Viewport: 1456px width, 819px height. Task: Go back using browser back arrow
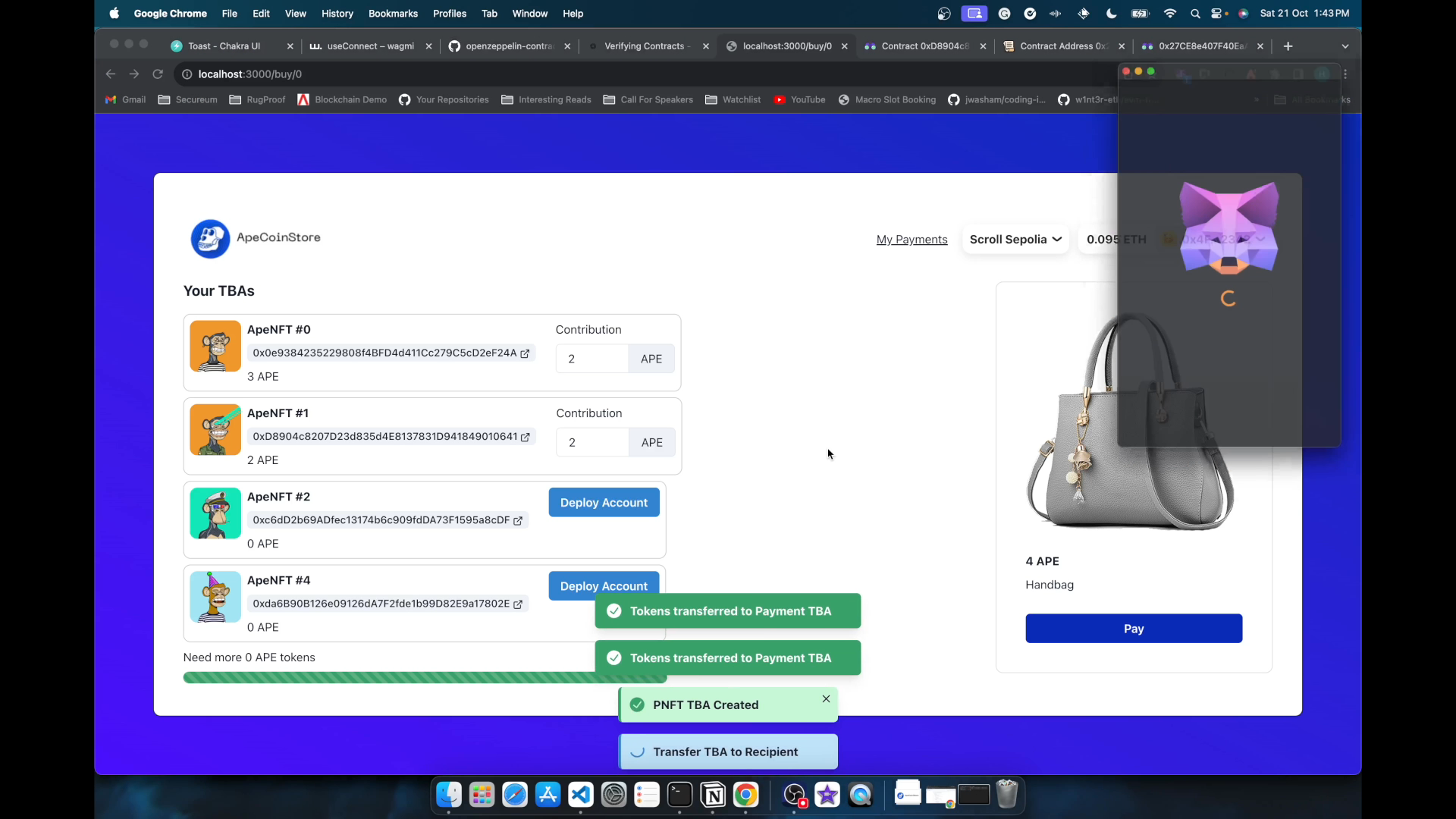tap(111, 74)
